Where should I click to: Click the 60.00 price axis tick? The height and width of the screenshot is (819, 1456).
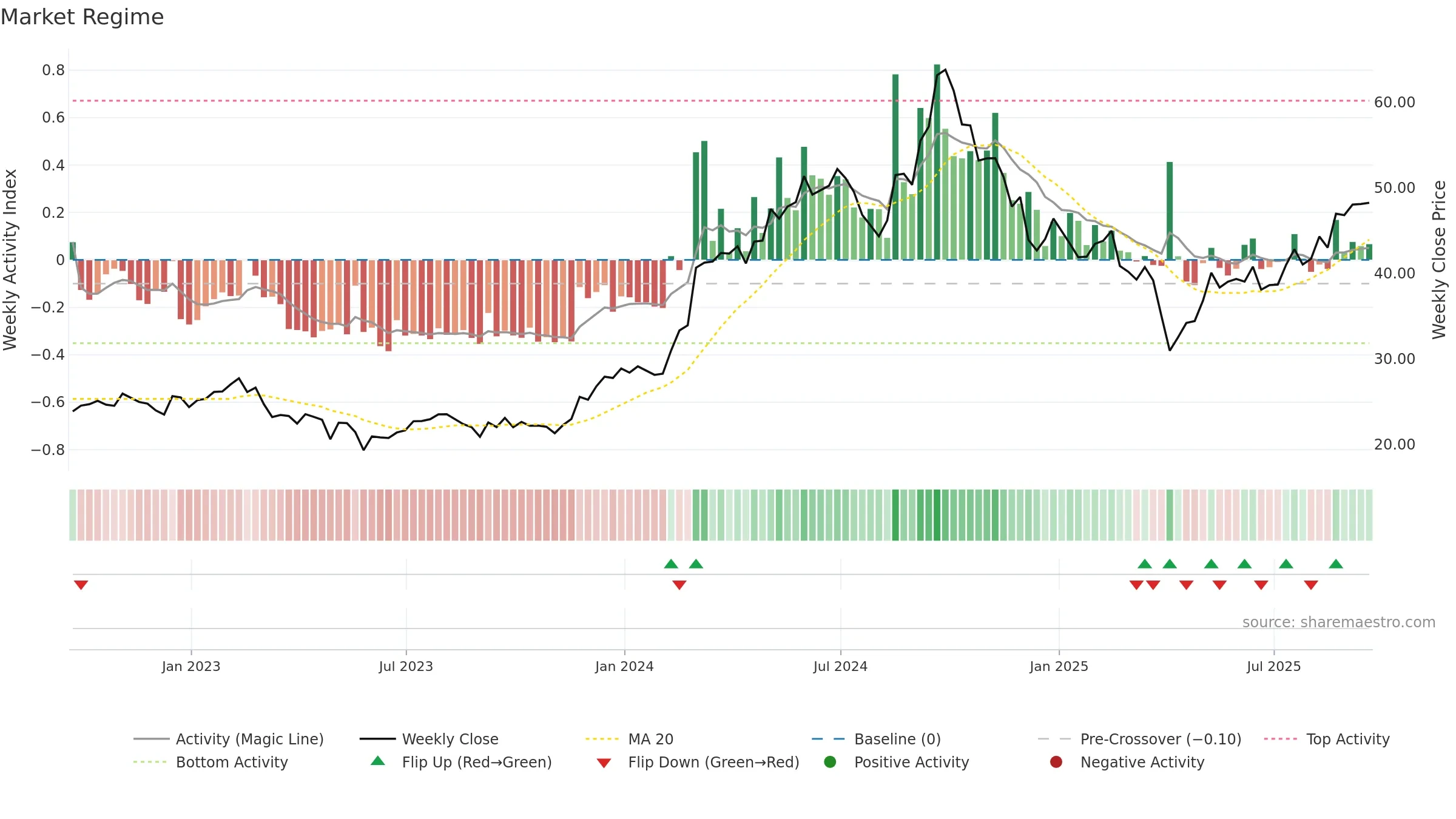[x=1395, y=102]
